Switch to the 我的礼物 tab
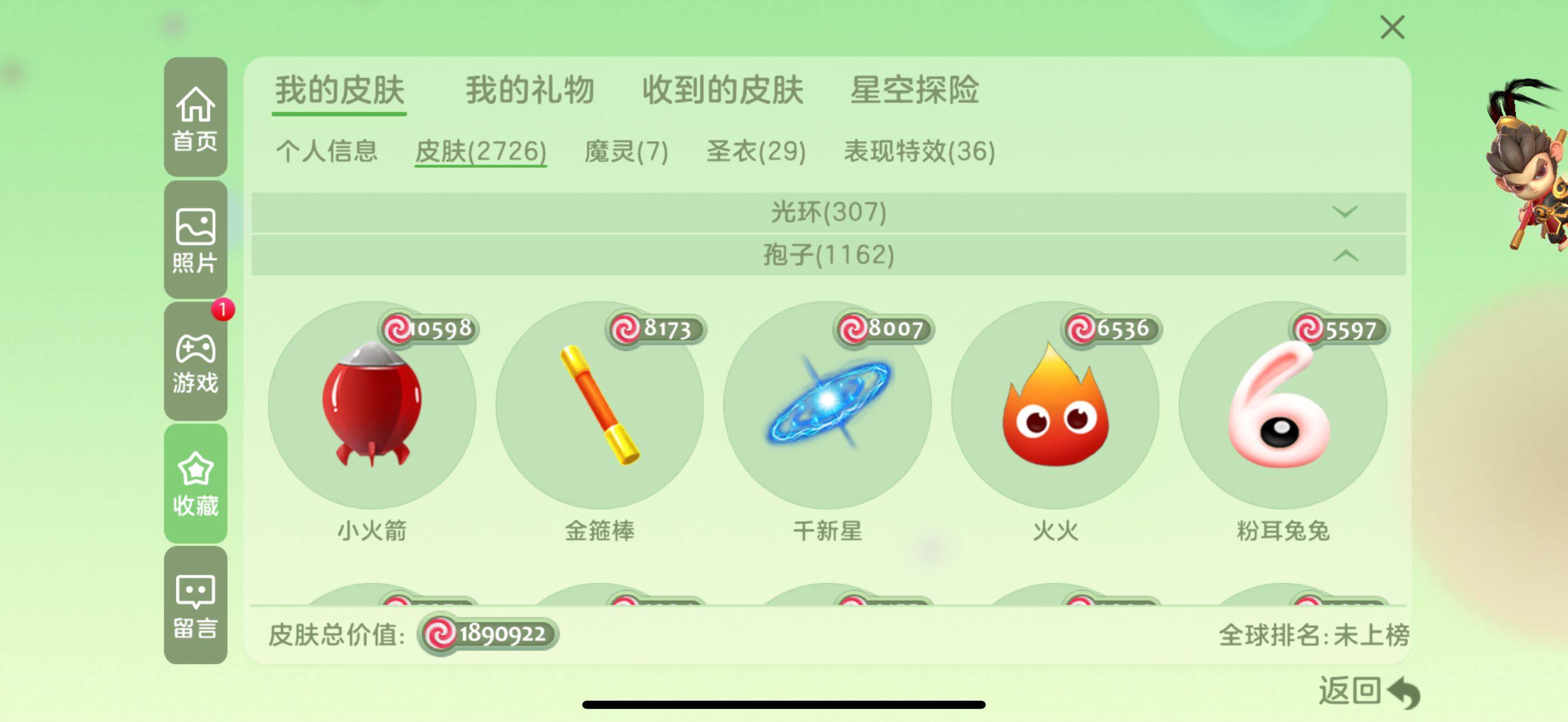1568x722 pixels. click(x=530, y=90)
